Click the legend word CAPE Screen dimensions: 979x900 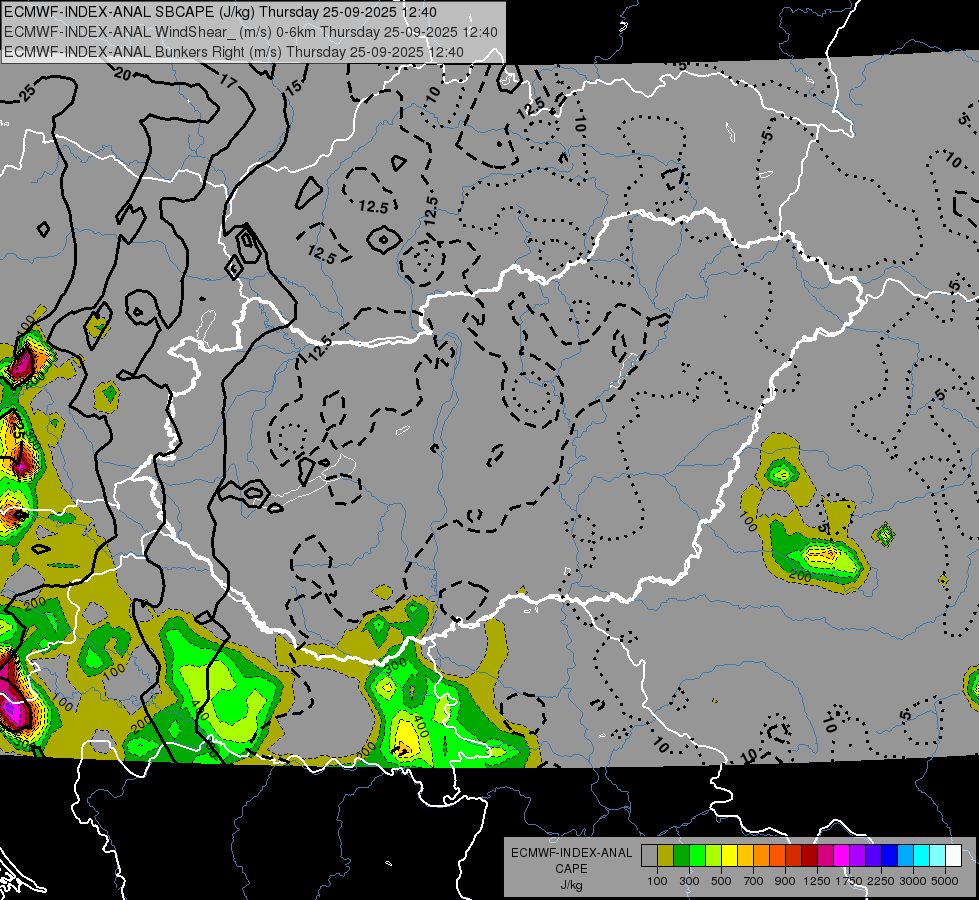coord(571,869)
